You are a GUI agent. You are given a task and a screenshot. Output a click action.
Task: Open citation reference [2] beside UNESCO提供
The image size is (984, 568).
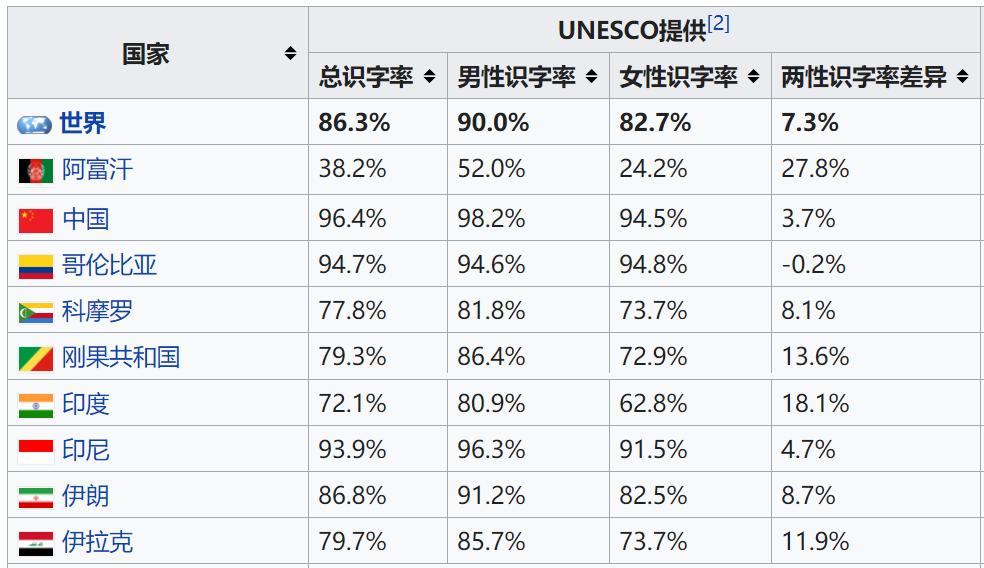tap(719, 23)
